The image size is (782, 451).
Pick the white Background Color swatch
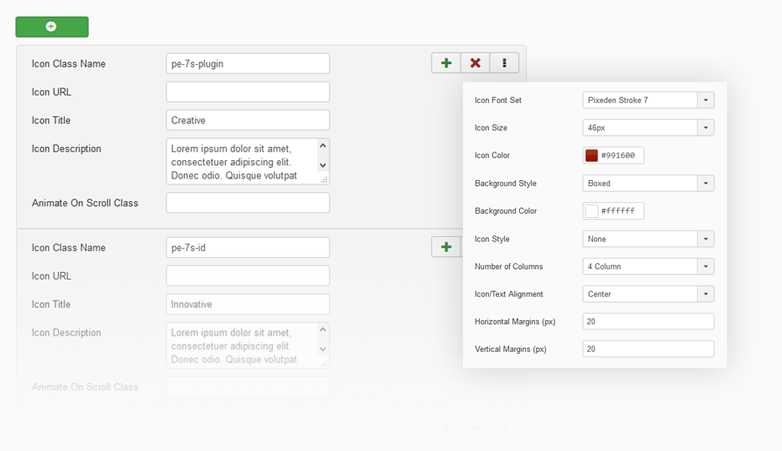(591, 211)
